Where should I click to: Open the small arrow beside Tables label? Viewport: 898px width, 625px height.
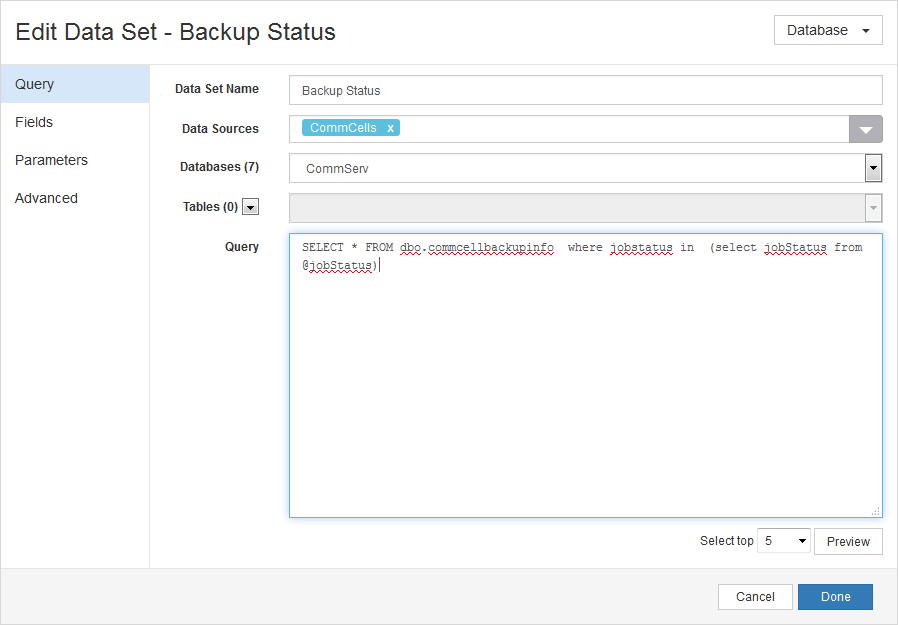pyautogui.click(x=250, y=206)
